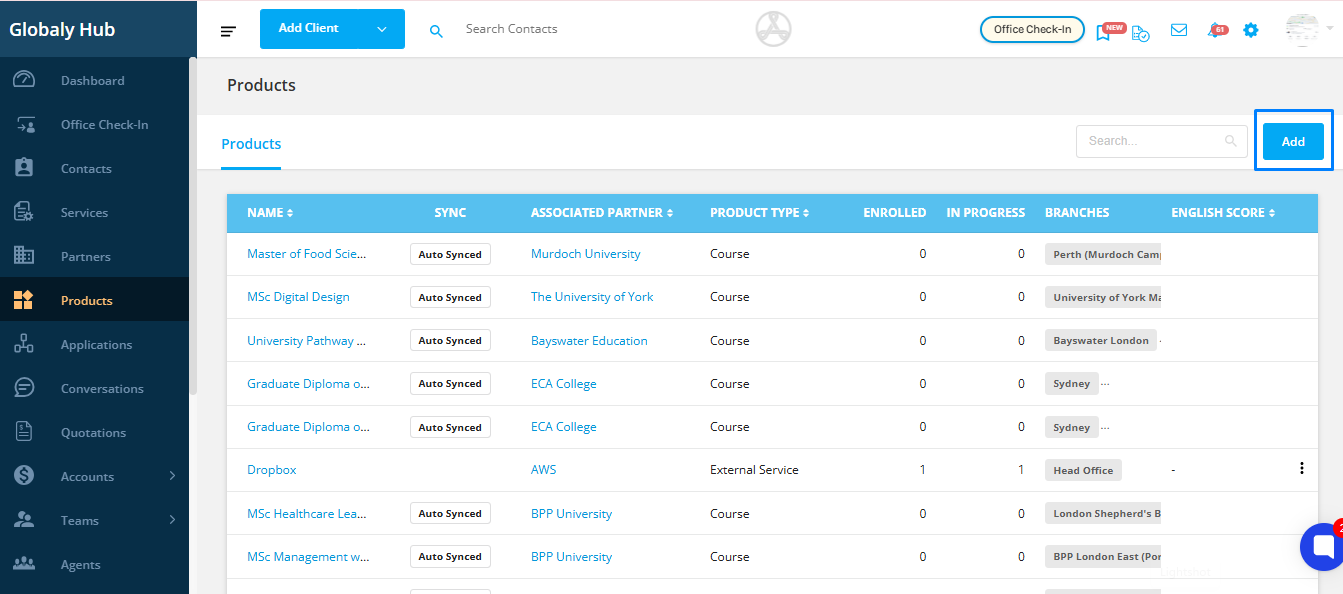Click Auto Synced badge on Master of Food Science
The height and width of the screenshot is (594, 1343).
click(x=450, y=255)
